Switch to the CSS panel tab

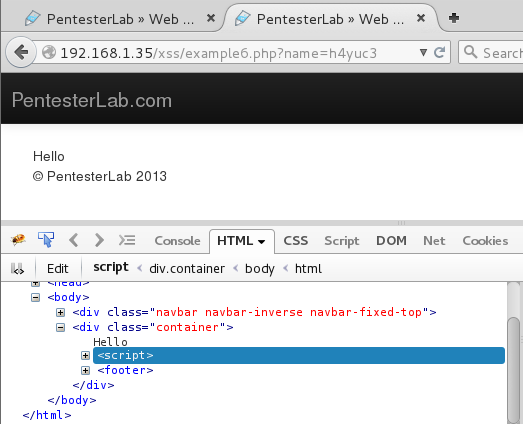coord(296,241)
